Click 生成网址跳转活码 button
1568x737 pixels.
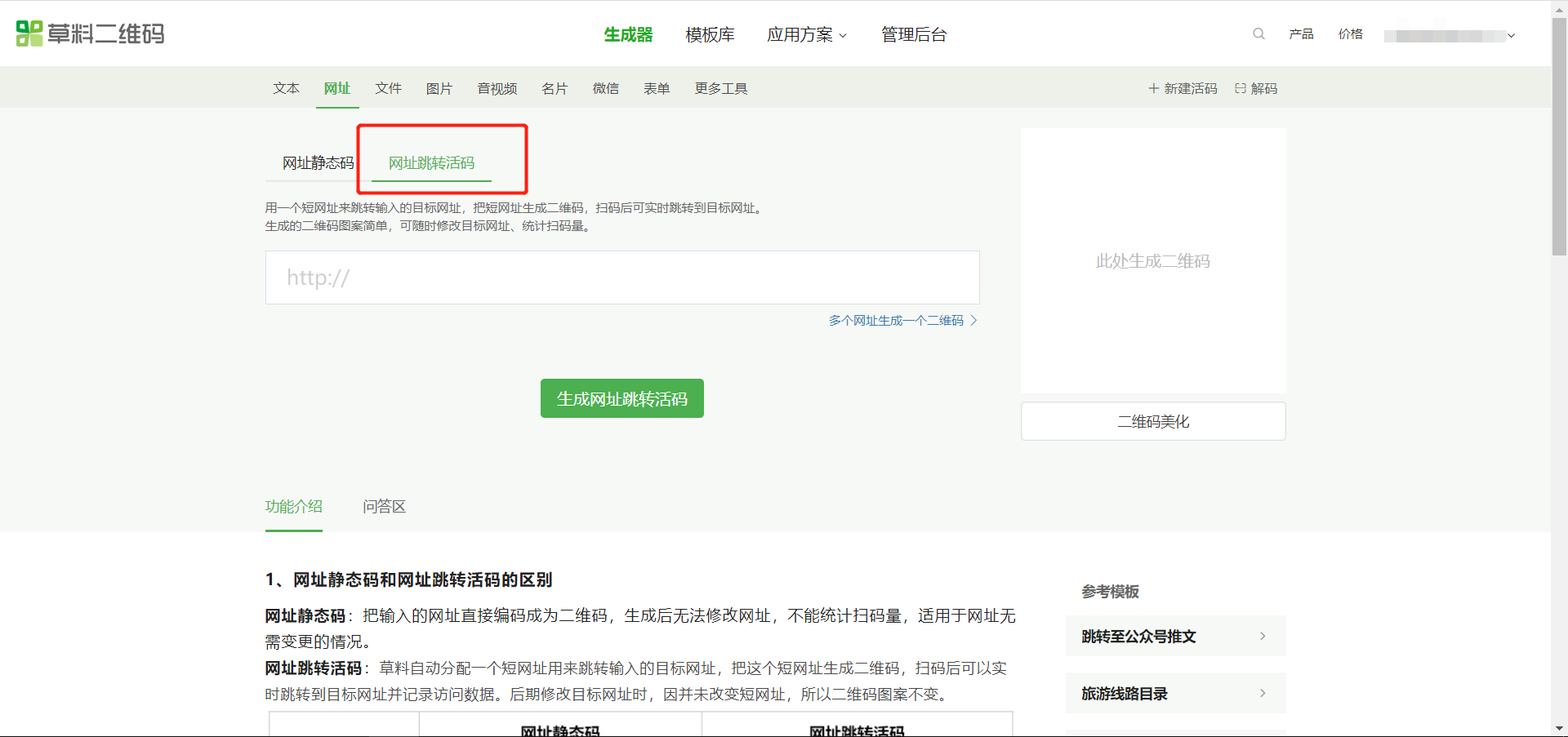tap(622, 398)
